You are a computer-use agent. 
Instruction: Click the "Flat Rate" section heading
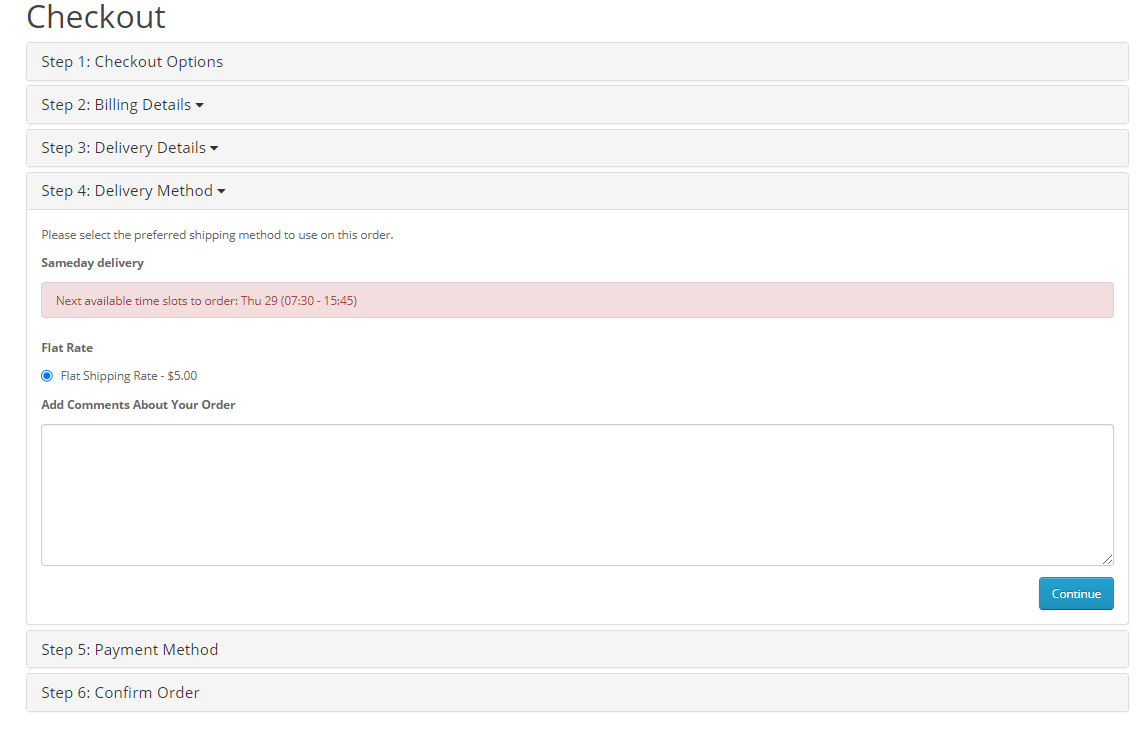tap(67, 348)
